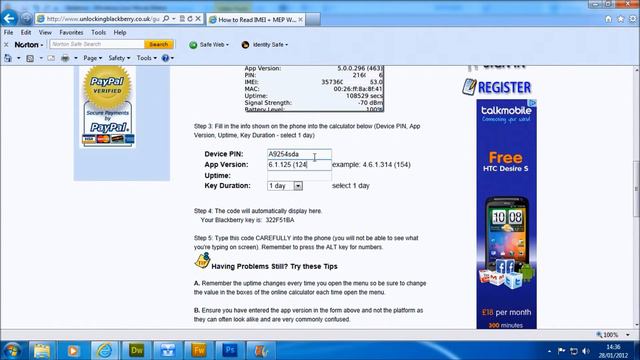Click the Secure Payments by PayPal badge
640x360 pixels.
tap(108, 124)
